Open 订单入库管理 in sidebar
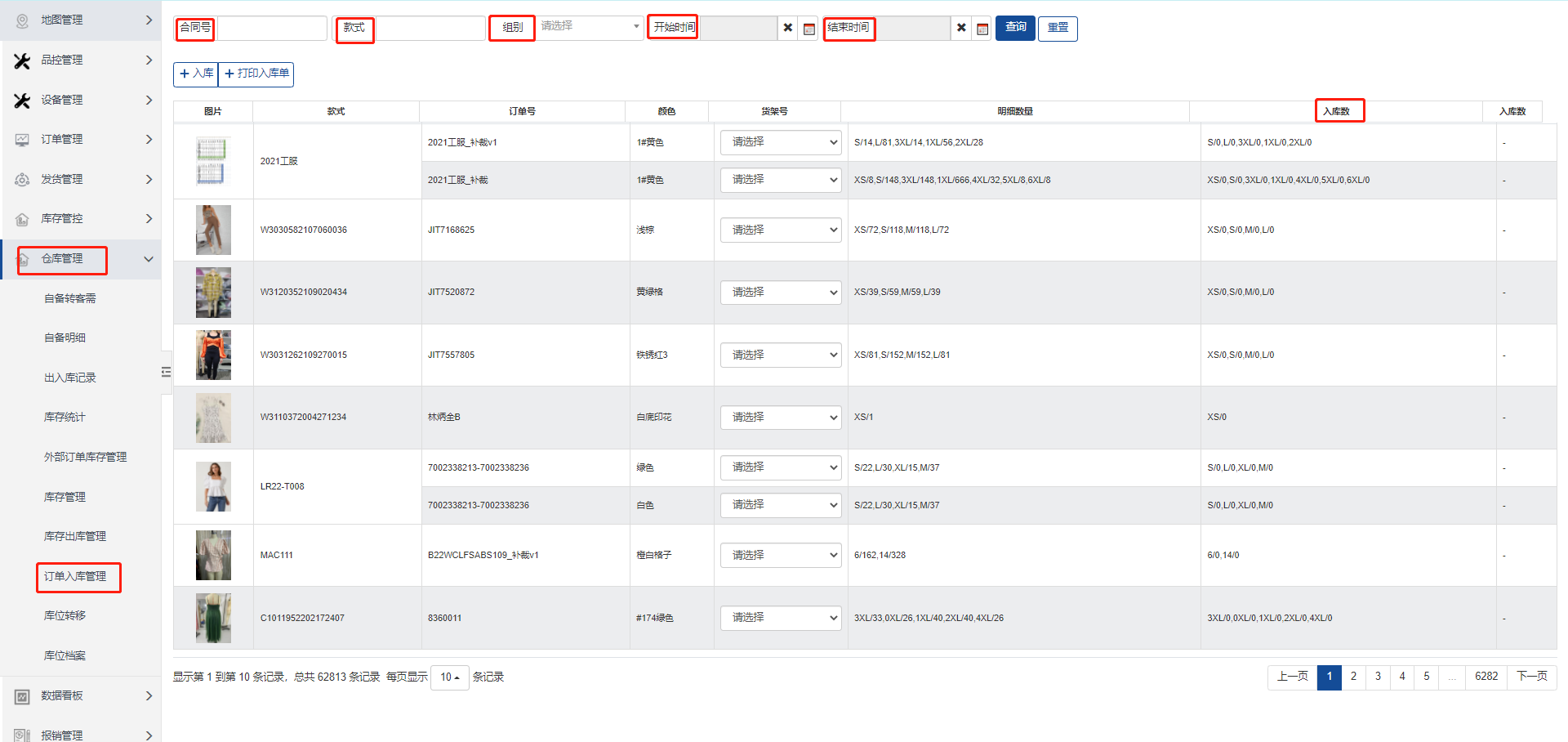The height and width of the screenshot is (742, 1568). pyautogui.click(x=75, y=577)
